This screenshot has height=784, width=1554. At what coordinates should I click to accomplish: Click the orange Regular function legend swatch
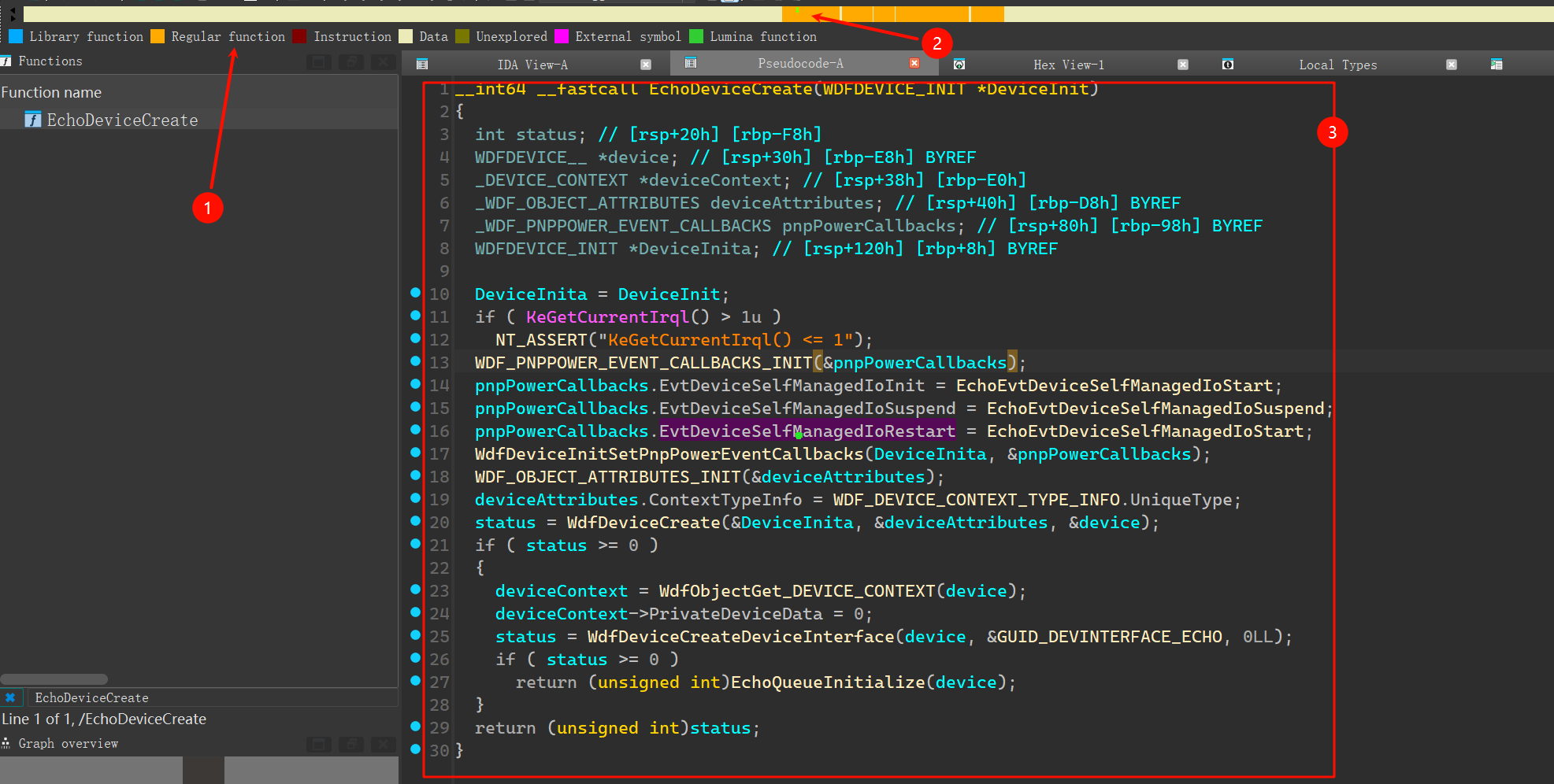coord(158,36)
